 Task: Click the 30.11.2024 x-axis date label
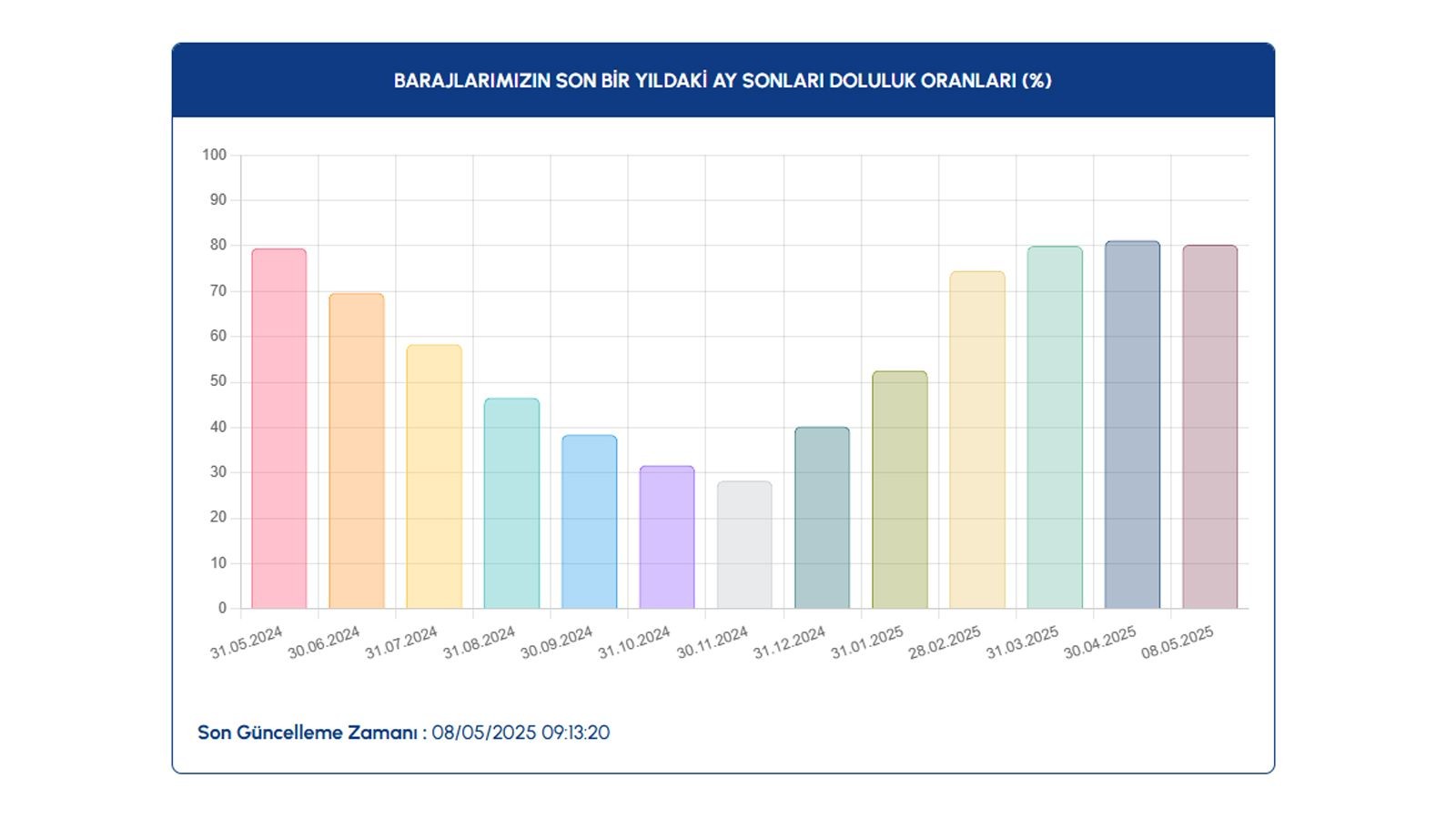[x=713, y=642]
